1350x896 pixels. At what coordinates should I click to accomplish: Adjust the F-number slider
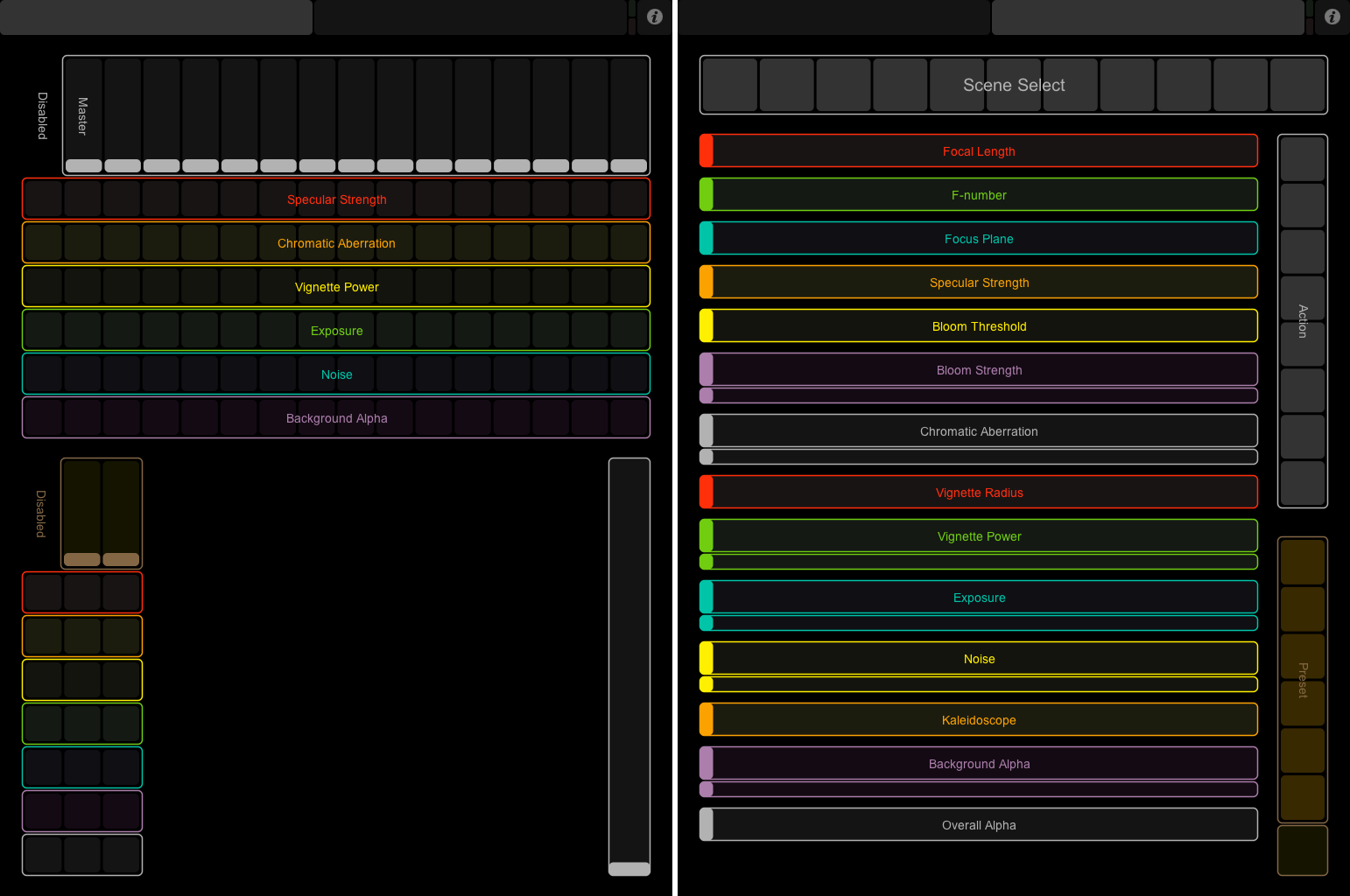[x=979, y=195]
